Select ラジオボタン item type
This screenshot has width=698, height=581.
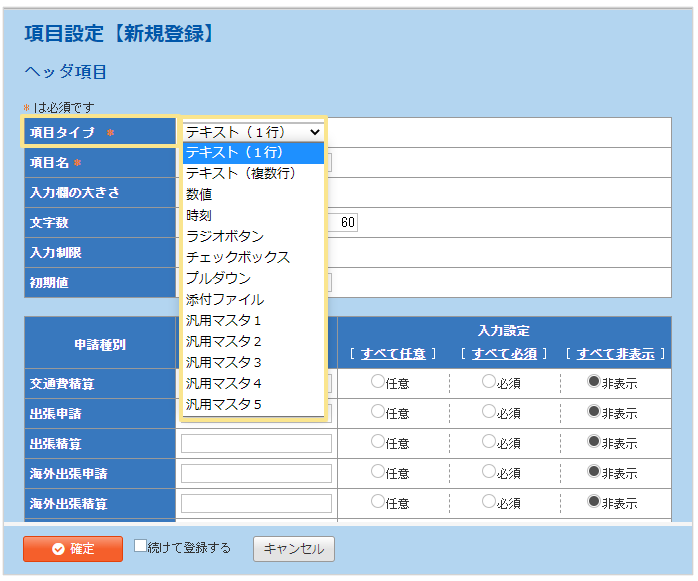(225, 236)
